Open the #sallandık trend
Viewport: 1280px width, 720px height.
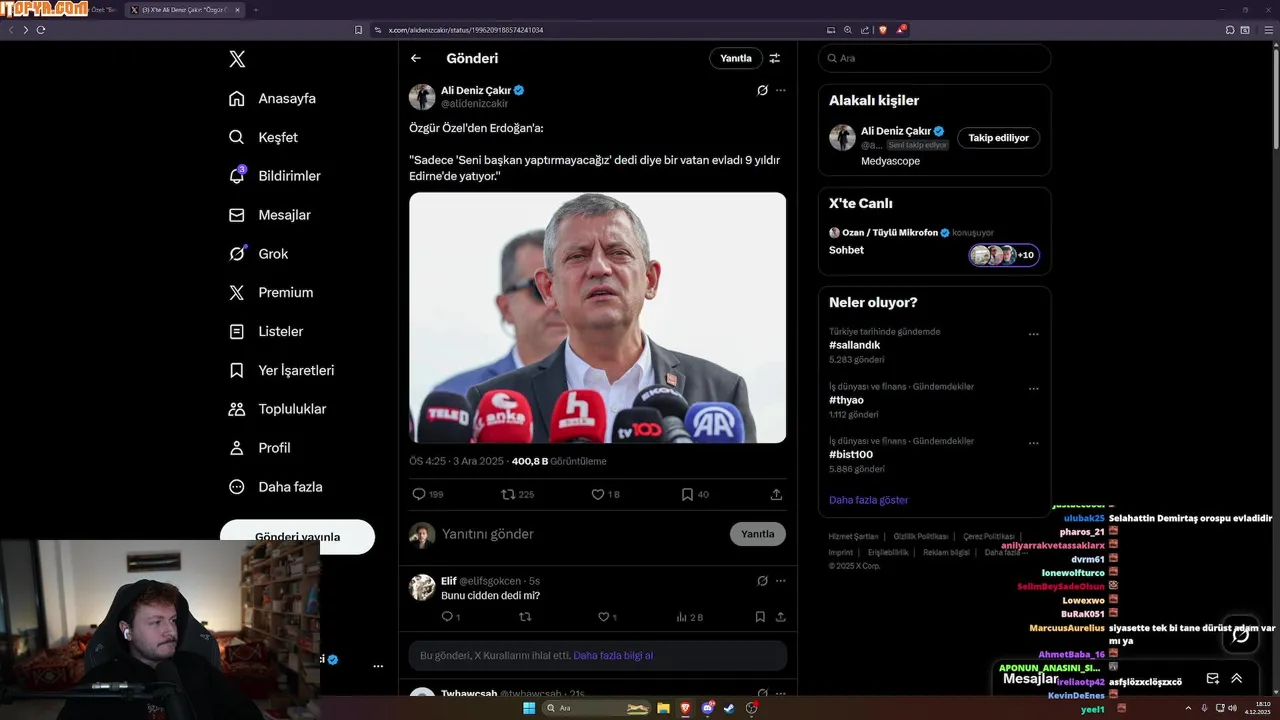pyautogui.click(x=855, y=345)
